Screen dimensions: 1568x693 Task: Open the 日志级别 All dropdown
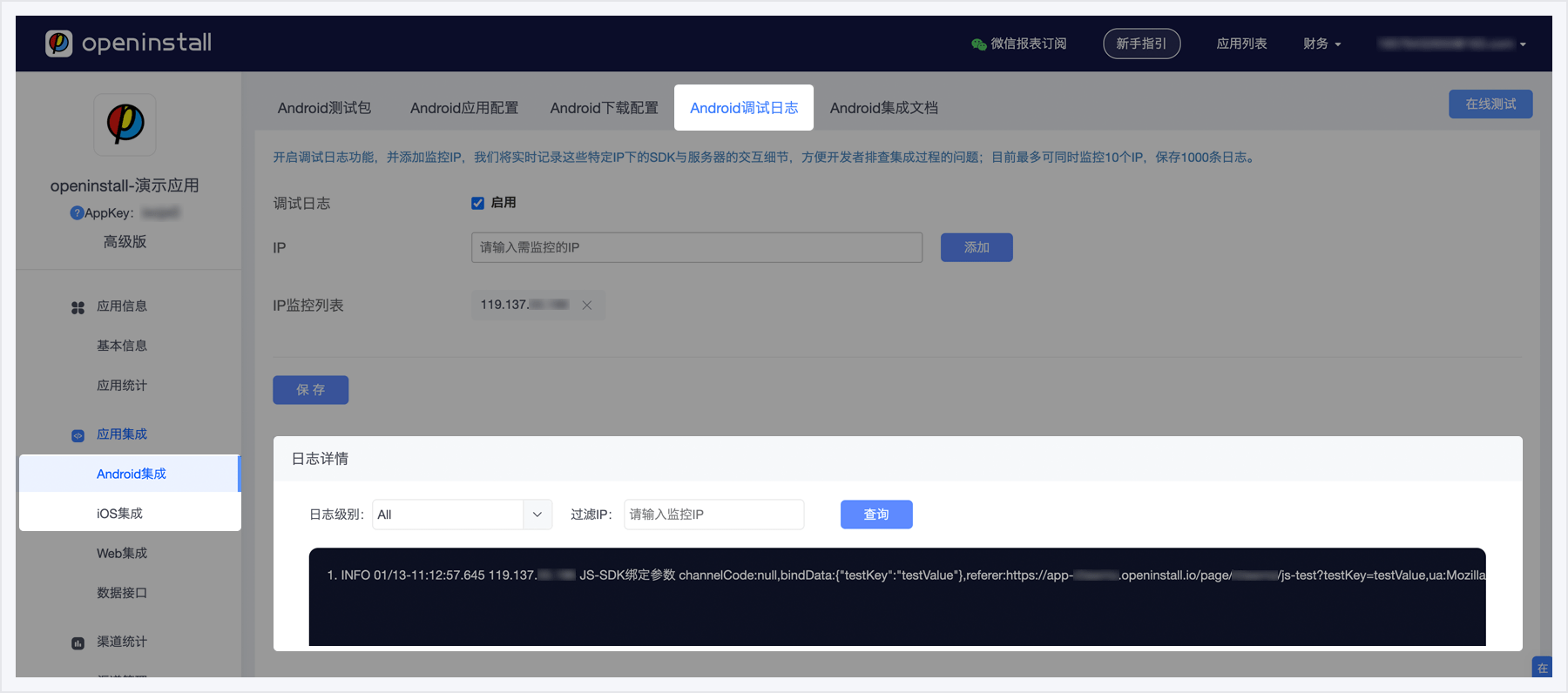(x=462, y=515)
